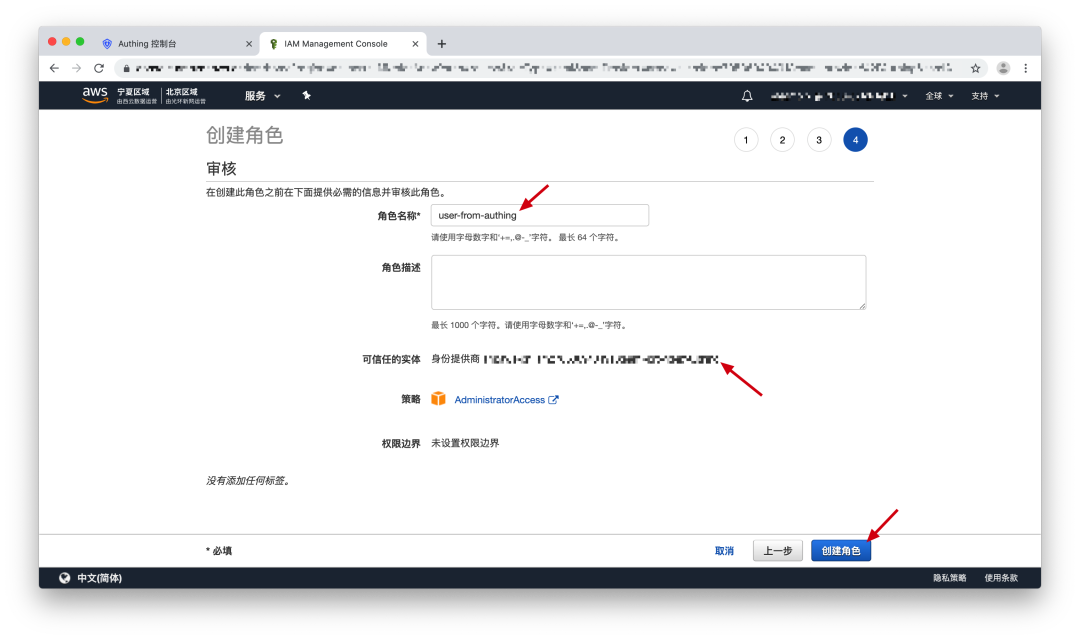1080x640 pixels.
Task: Expand the 服务 services dropdown
Action: (x=262, y=96)
